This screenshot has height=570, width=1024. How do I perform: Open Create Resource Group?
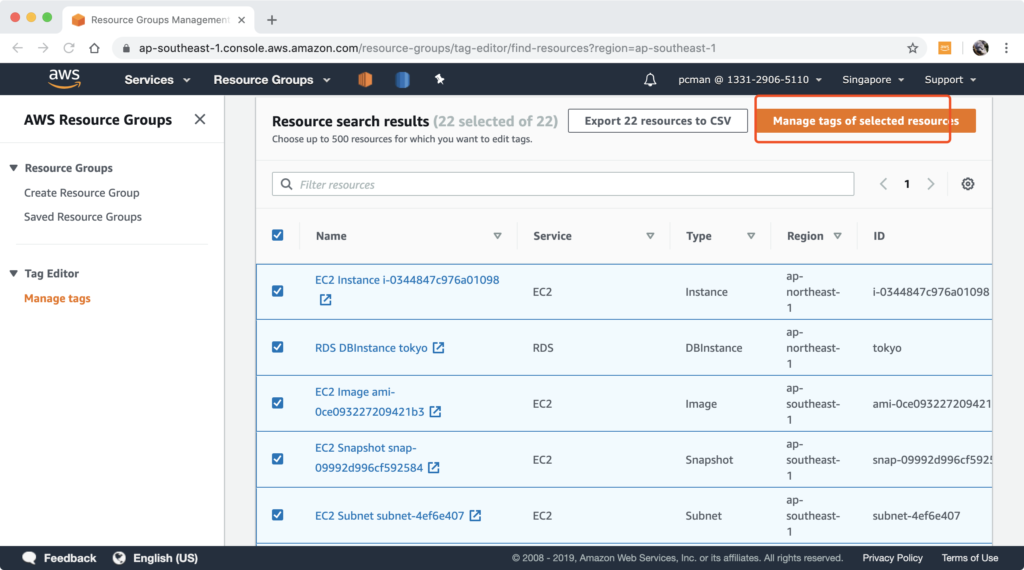[x=82, y=193]
